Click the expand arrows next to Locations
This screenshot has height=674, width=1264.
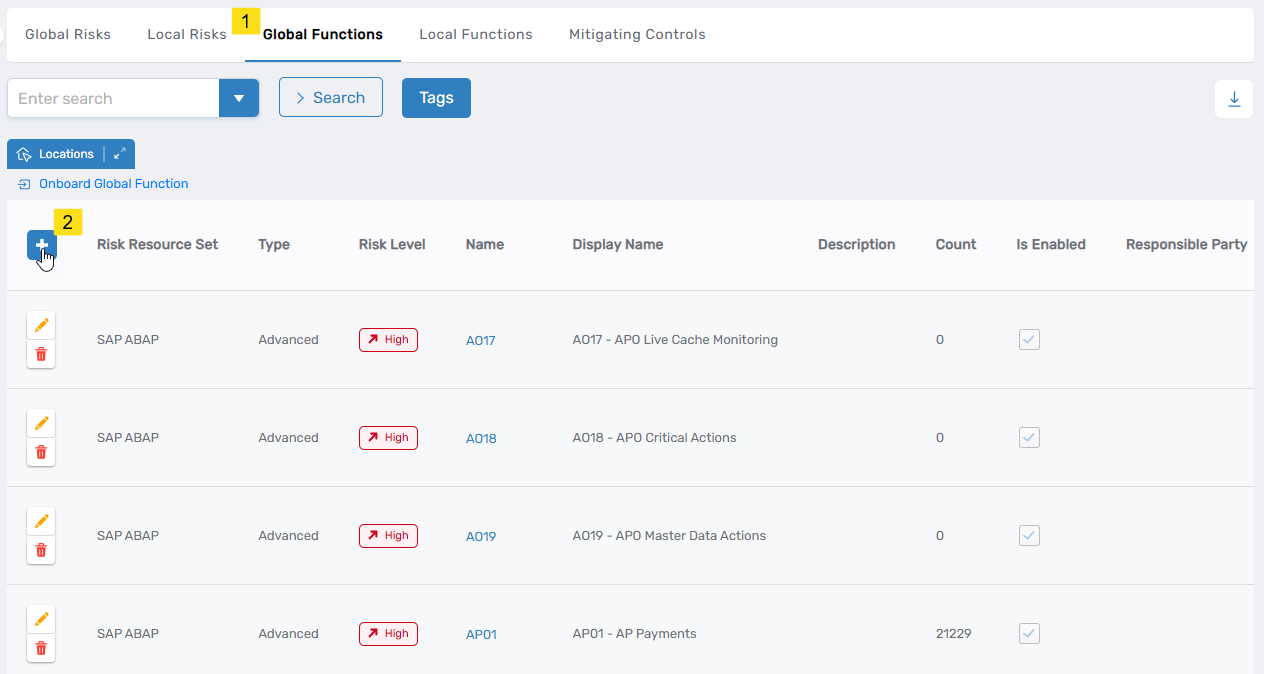[x=118, y=153]
